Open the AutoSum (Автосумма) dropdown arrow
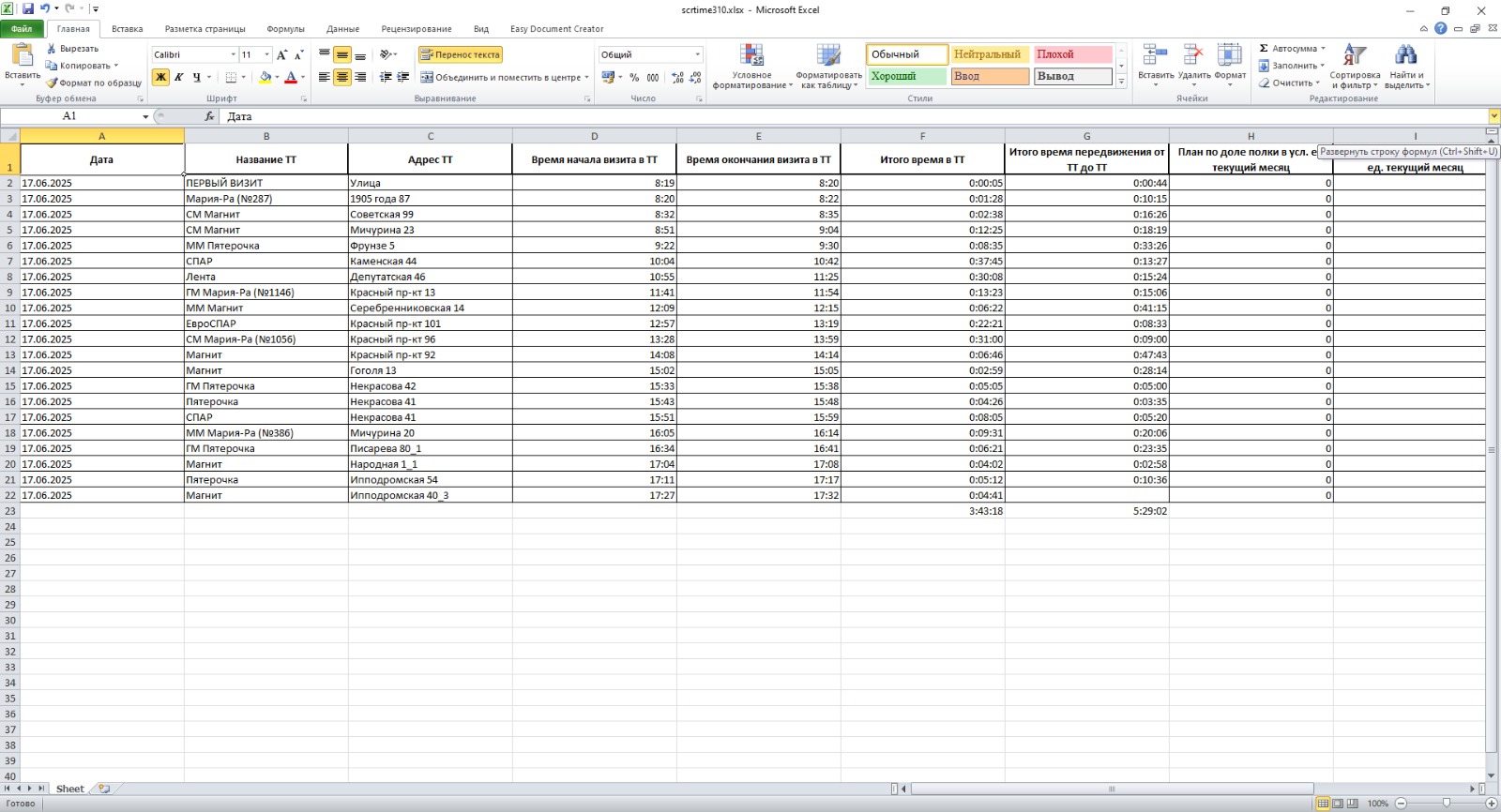The height and width of the screenshot is (812, 1501). point(1323,49)
